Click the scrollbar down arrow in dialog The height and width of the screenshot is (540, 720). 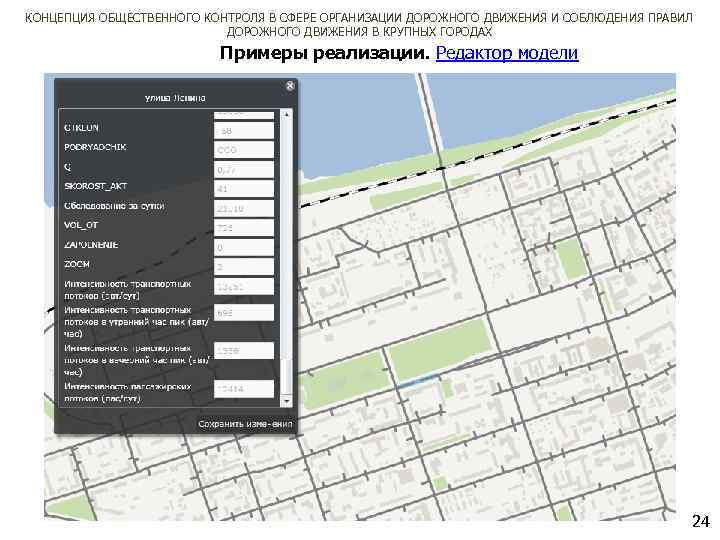(286, 402)
